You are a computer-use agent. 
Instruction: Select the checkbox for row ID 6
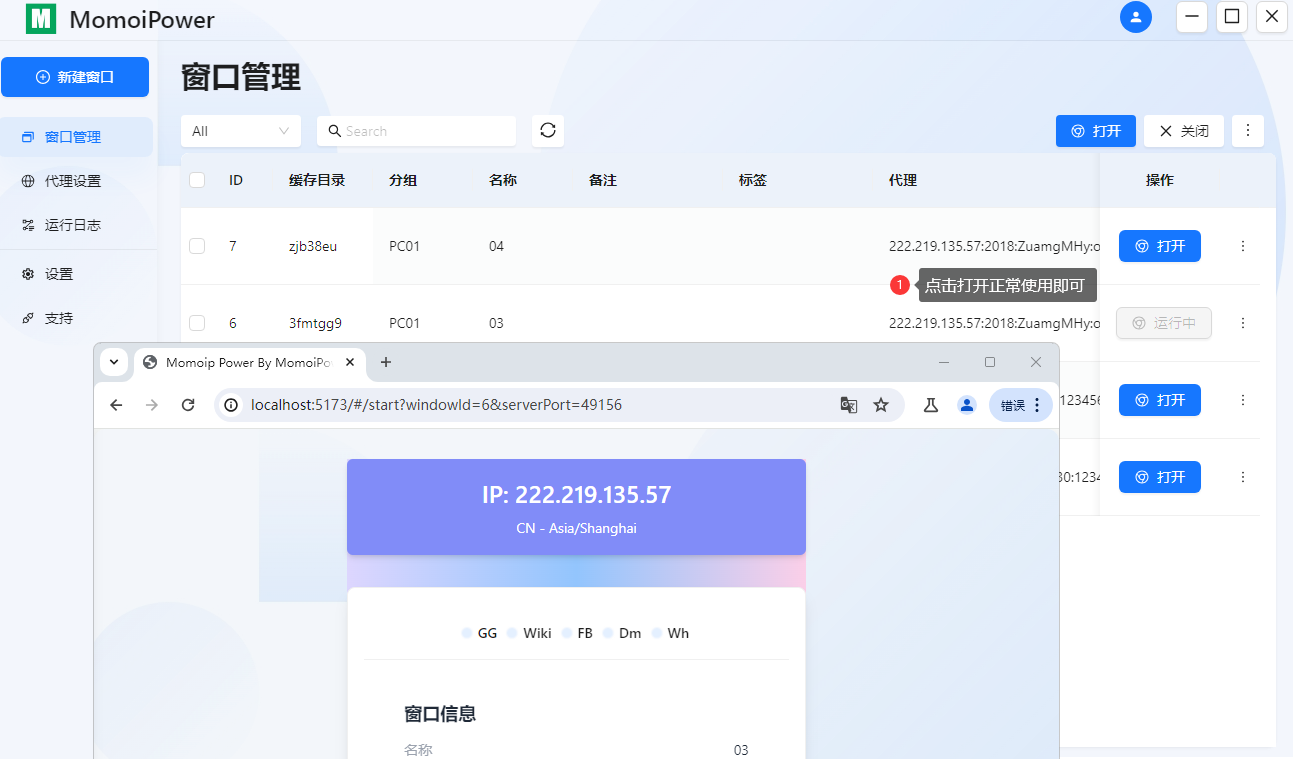196,322
